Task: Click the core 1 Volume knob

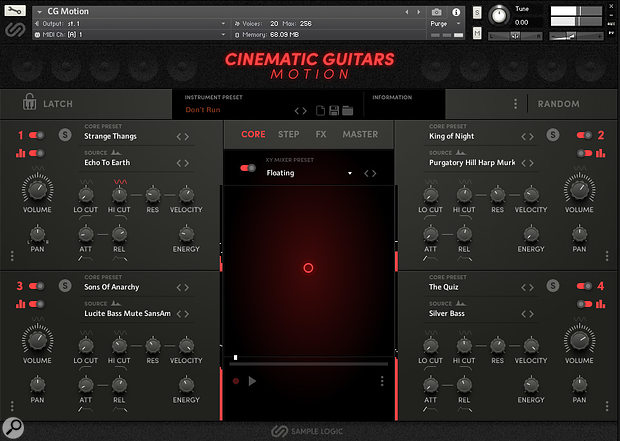Action: (x=37, y=189)
